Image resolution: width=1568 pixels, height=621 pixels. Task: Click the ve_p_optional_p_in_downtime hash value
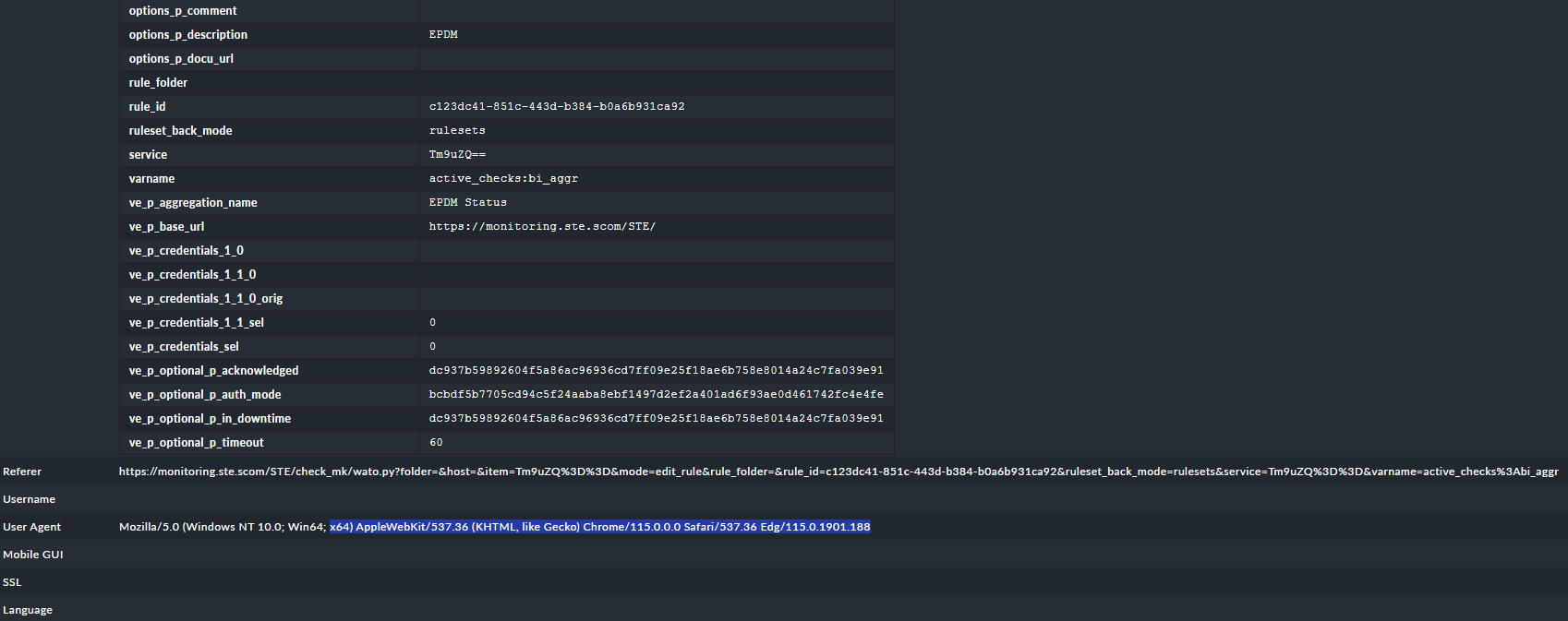pyautogui.click(x=656, y=419)
